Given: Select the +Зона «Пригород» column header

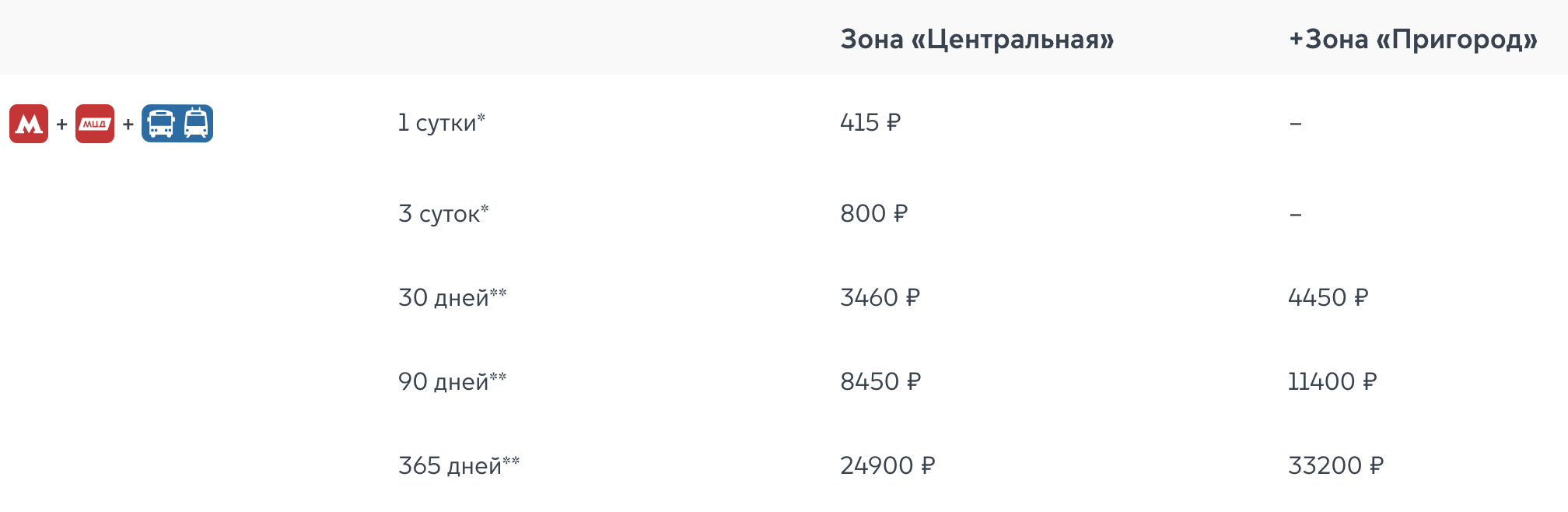Looking at the screenshot, I should (1412, 39).
